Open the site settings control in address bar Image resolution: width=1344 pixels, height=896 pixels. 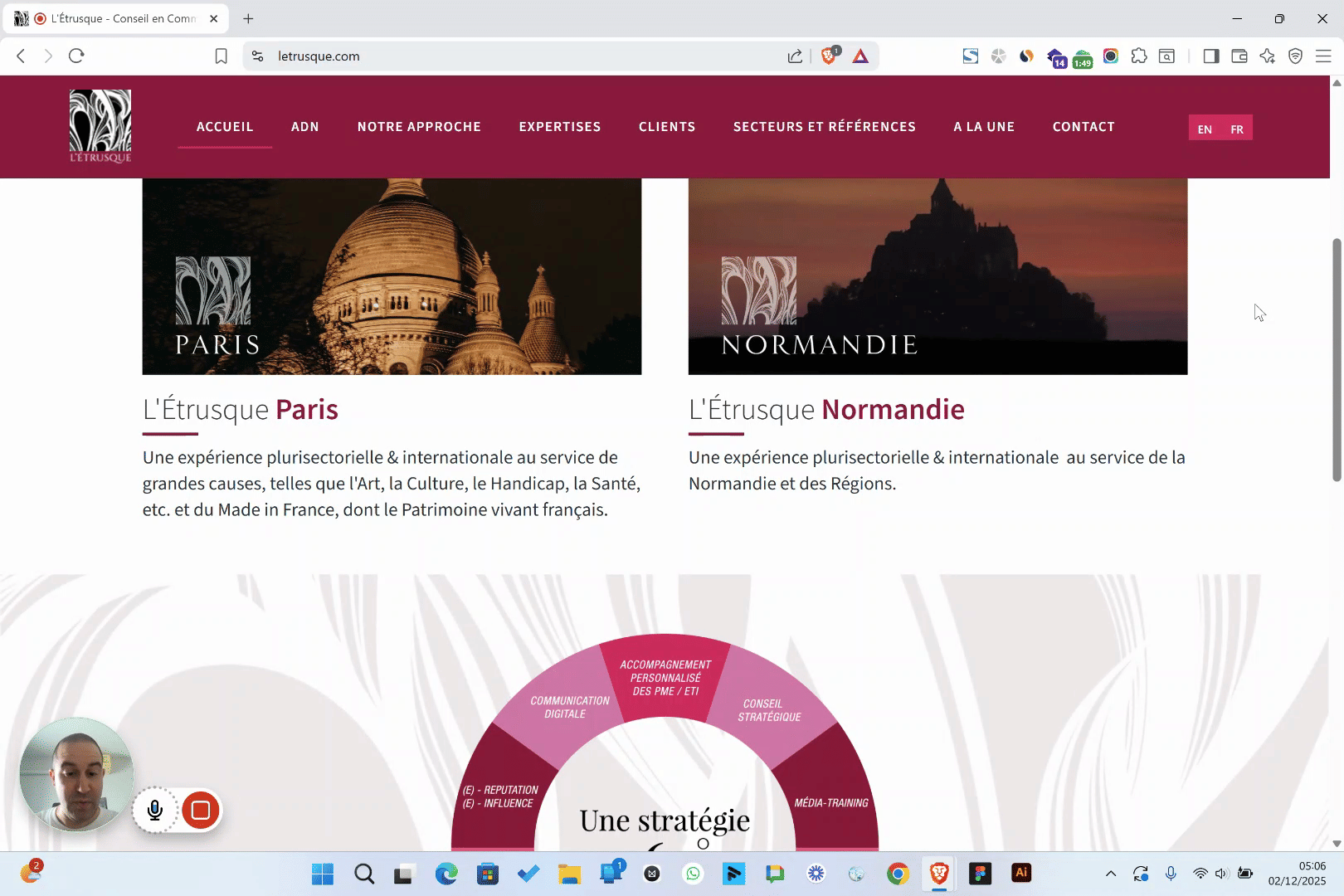pos(258,56)
